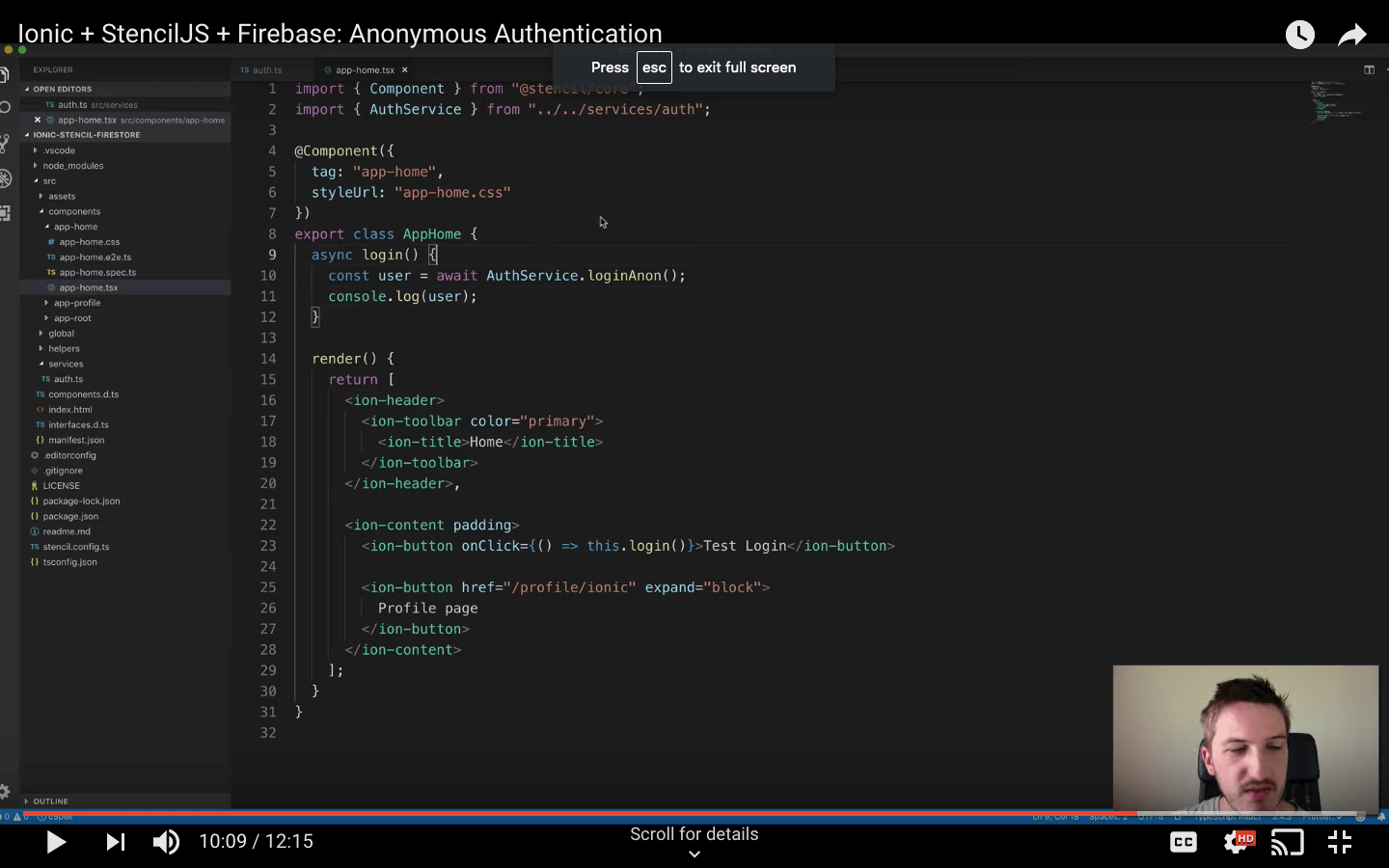
Task: Open stencil.config.ts in the file tree
Action: 76,547
